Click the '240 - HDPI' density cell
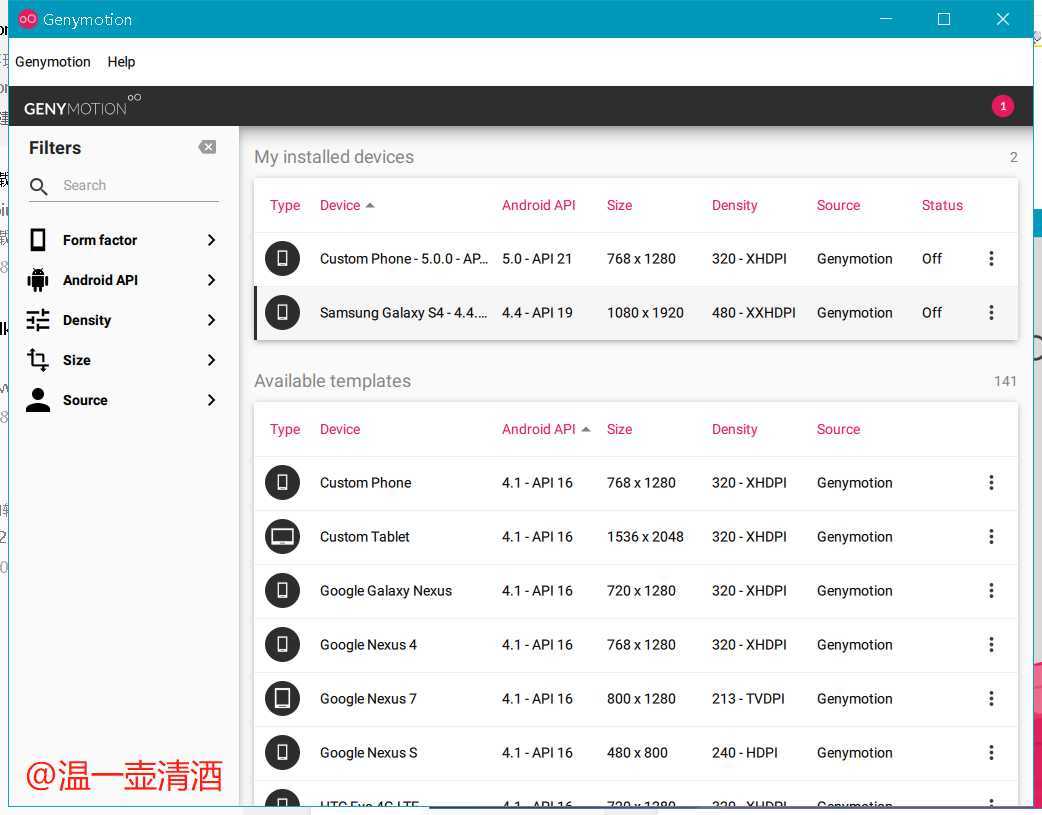The image size is (1042, 815). coord(744,752)
